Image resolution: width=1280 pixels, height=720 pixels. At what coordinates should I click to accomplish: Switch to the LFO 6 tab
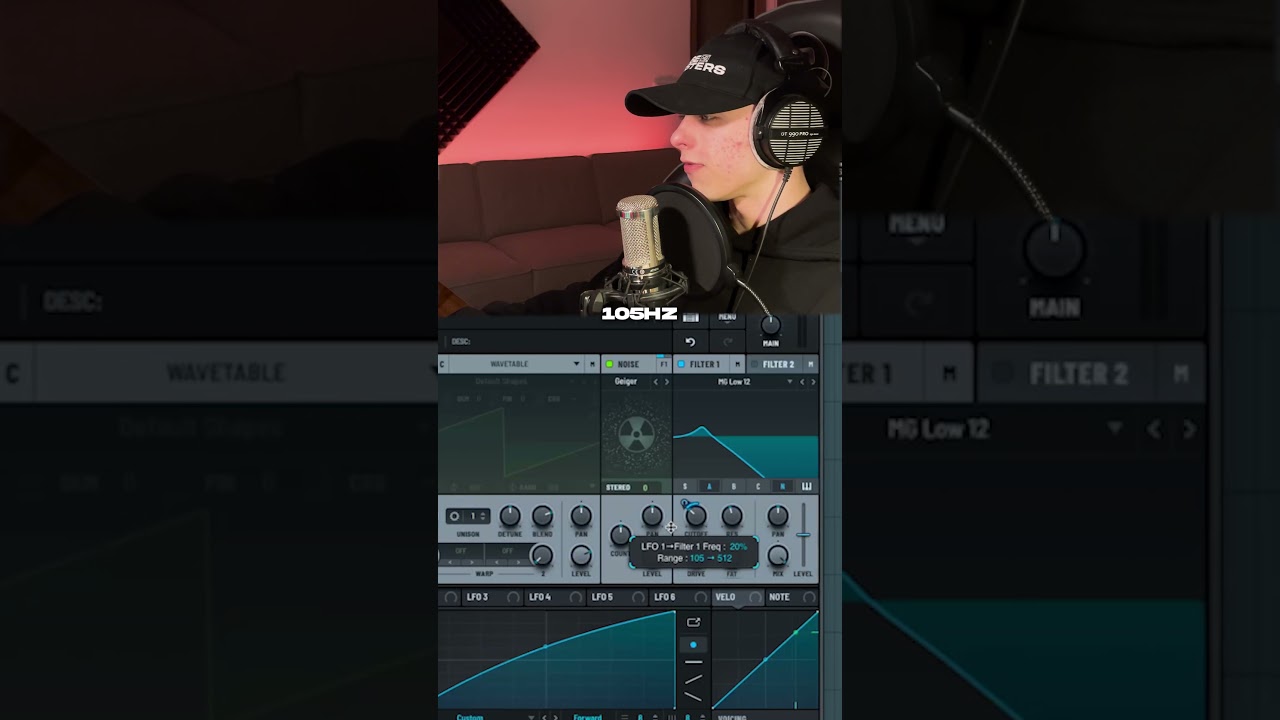click(664, 597)
